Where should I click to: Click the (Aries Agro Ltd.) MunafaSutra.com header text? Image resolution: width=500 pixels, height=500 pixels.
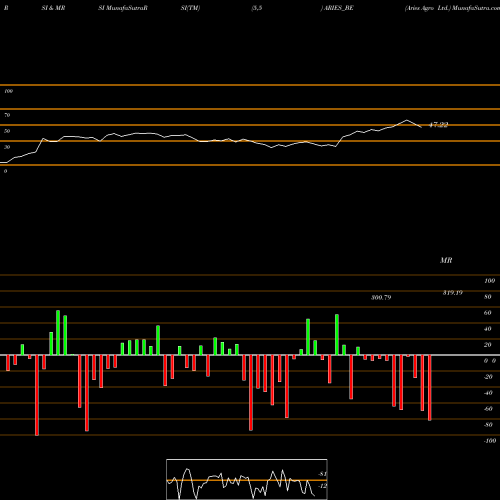click(452, 8)
